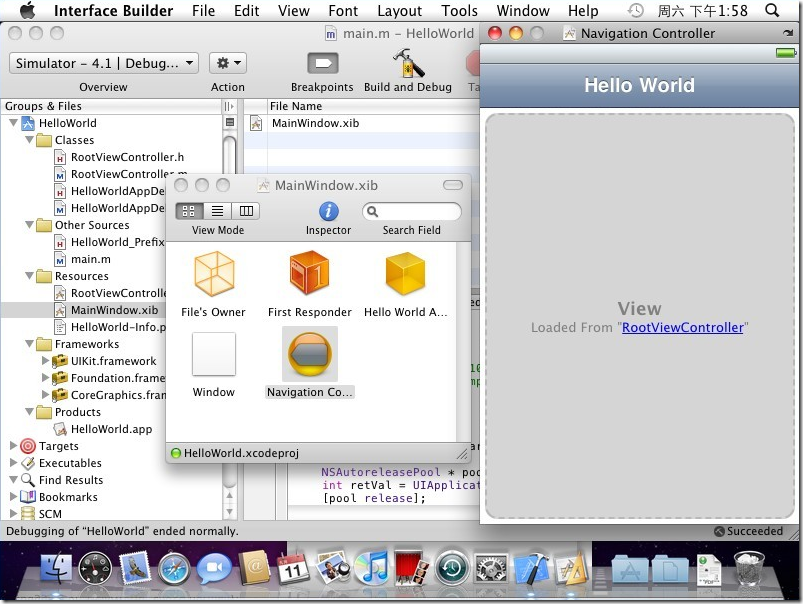The height and width of the screenshot is (604, 803).
Task: Open the Time Machine menu bar icon
Action: (x=636, y=10)
